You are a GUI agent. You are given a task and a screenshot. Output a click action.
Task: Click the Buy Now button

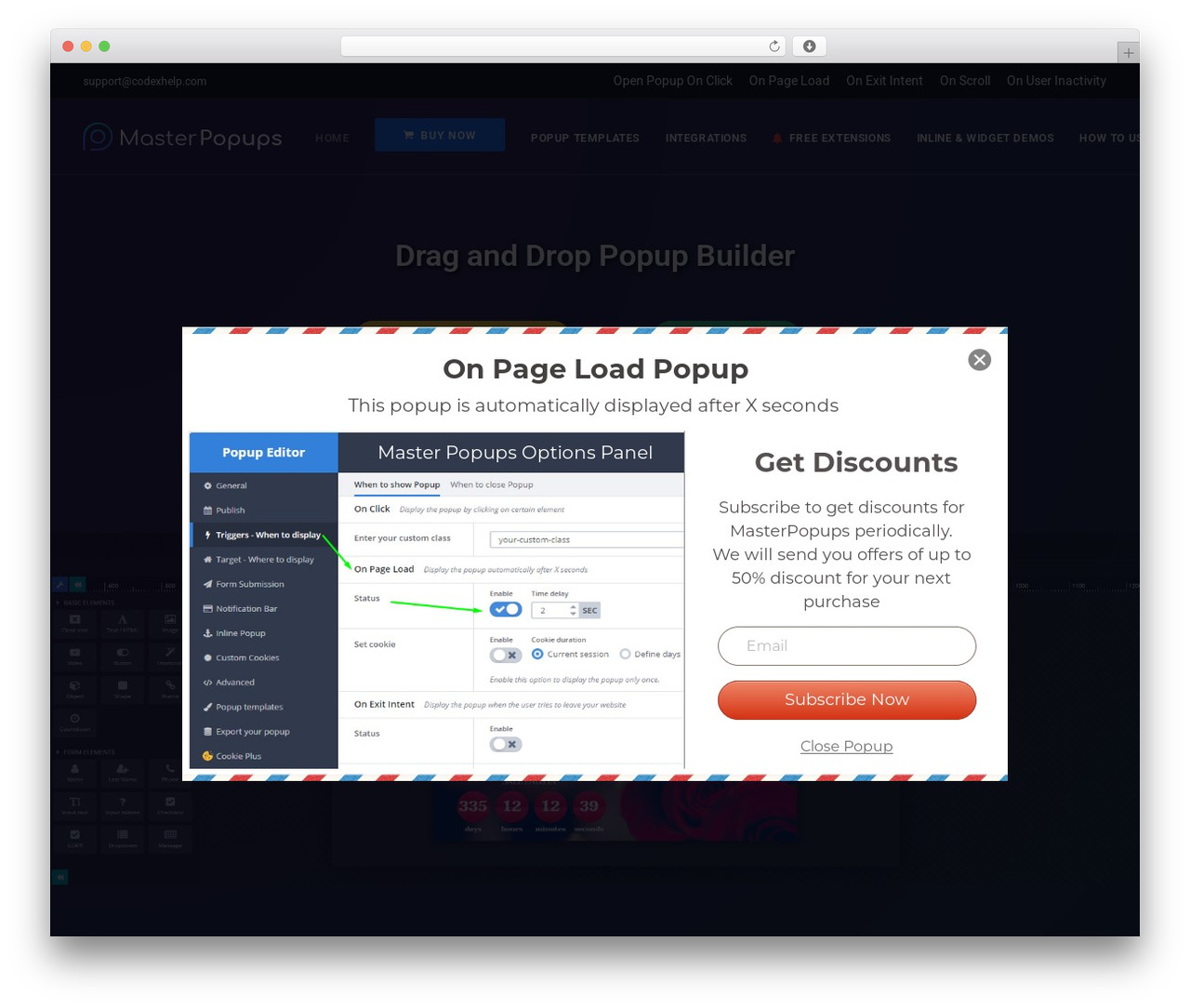[x=440, y=135]
